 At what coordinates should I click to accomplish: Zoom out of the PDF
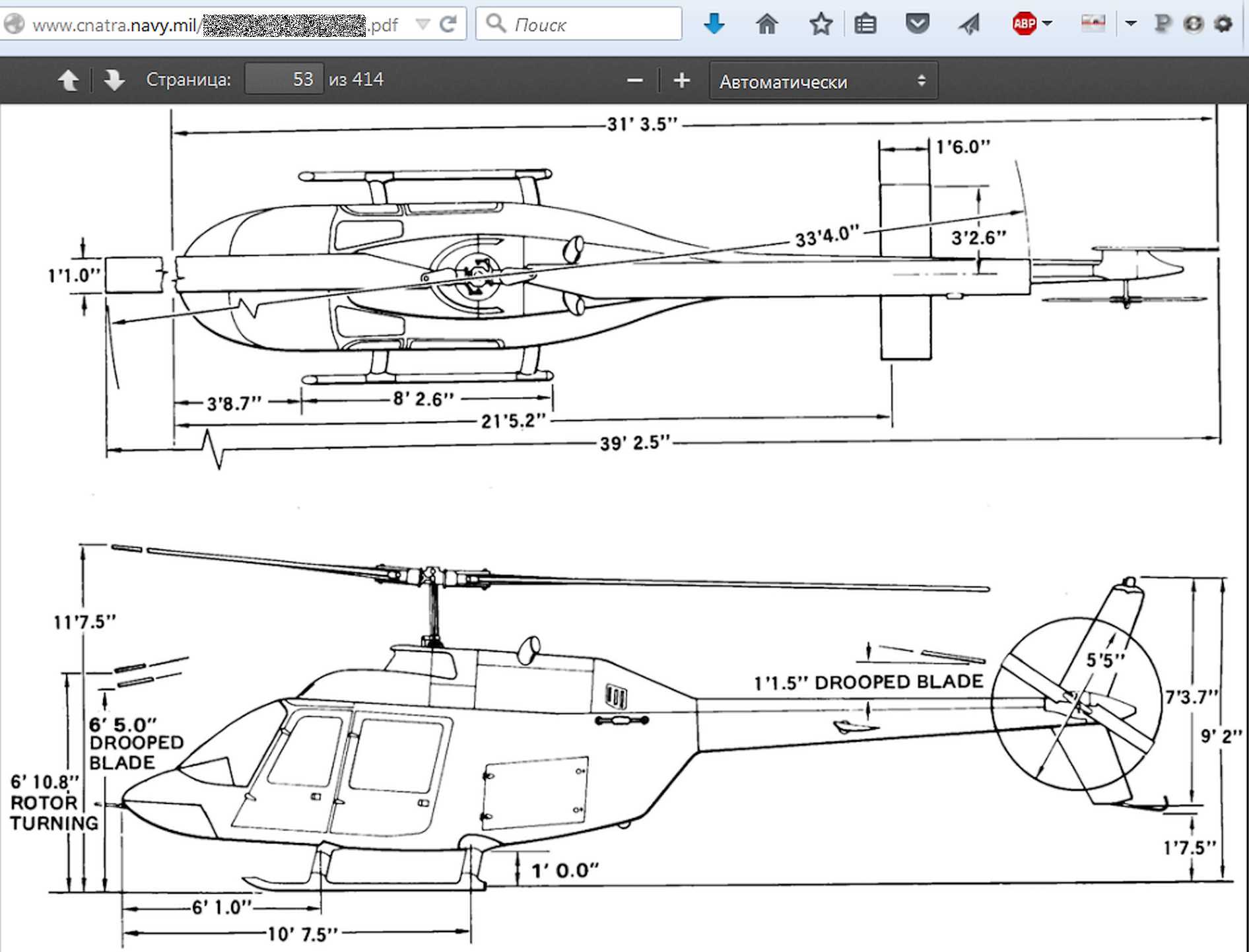pos(634,81)
